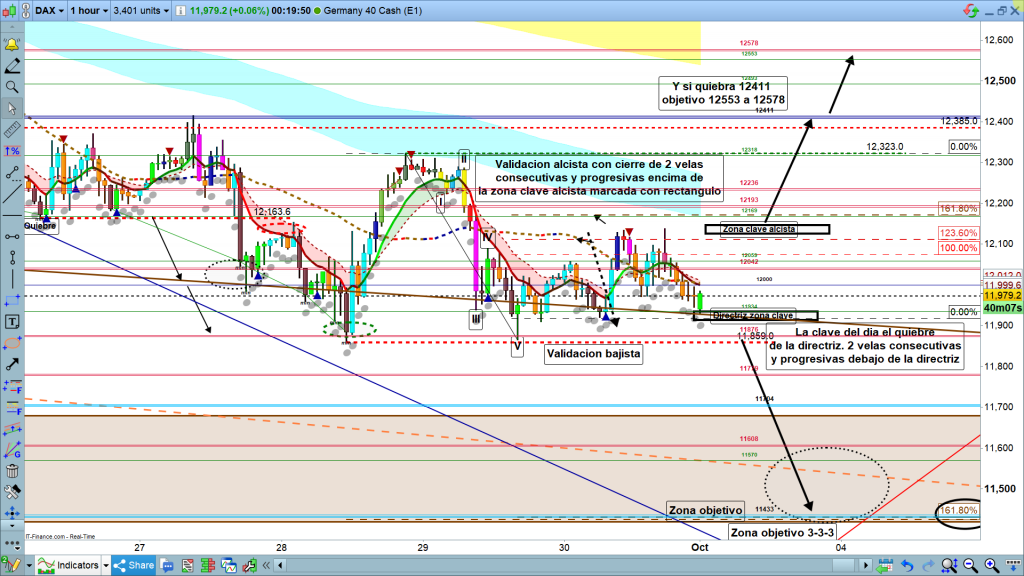Toggle the cursor pointer mode
Screen dimensions: 1024x576
13,108
